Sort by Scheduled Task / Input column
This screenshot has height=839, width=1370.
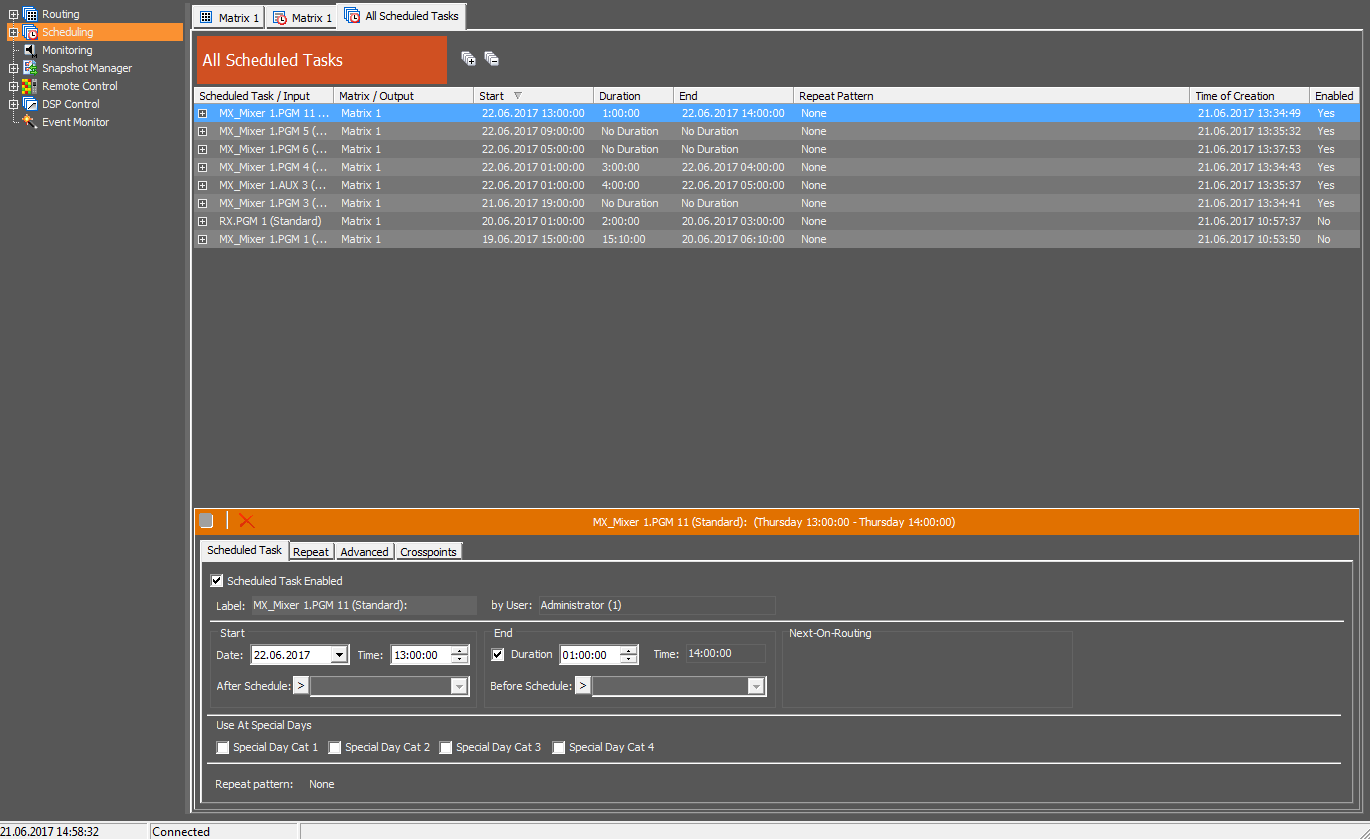click(x=264, y=96)
